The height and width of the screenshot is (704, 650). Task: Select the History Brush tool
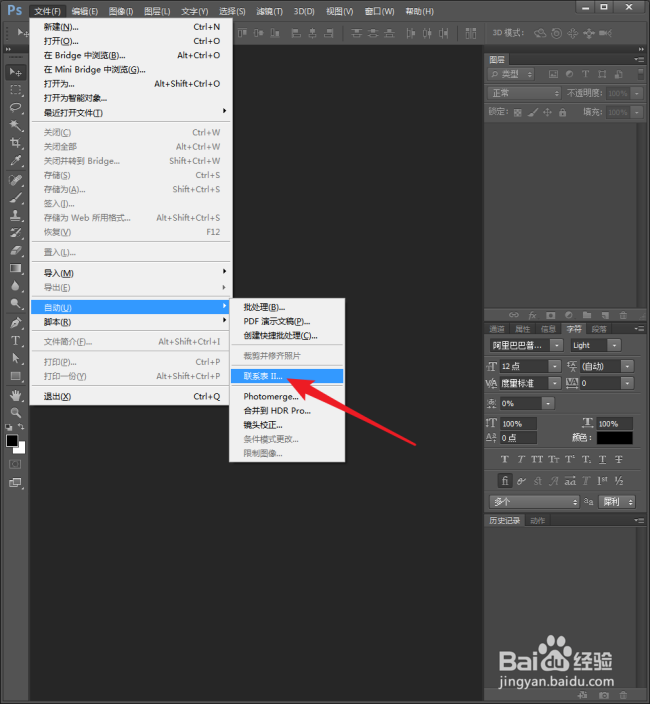(16, 233)
